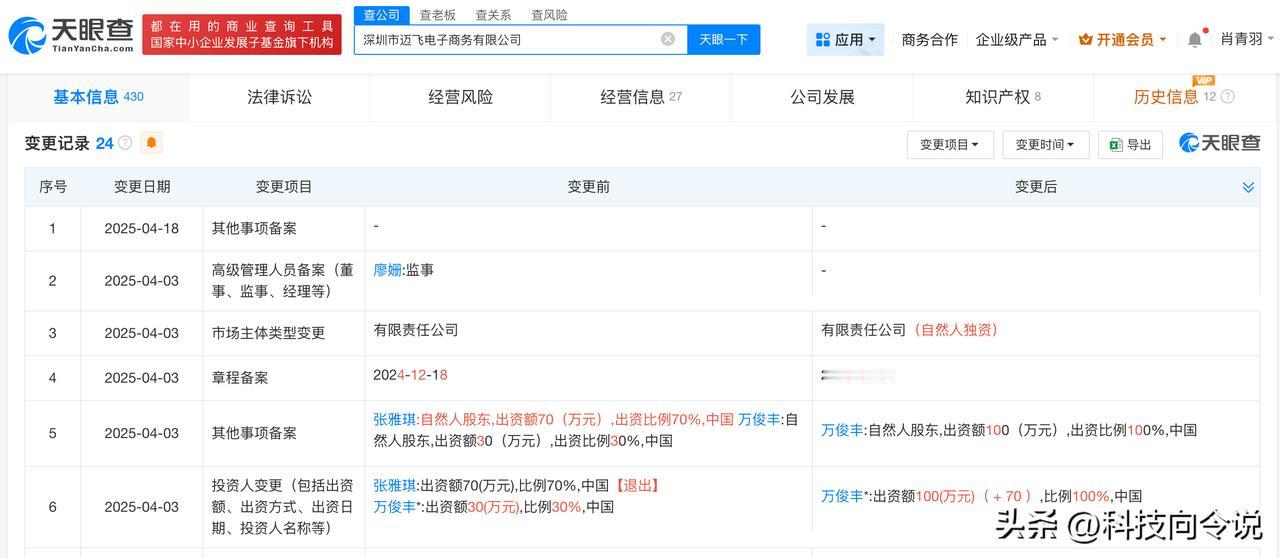Click the 2024-12-18 value in row 4
Screen dimensions: 1280x558
410,375
